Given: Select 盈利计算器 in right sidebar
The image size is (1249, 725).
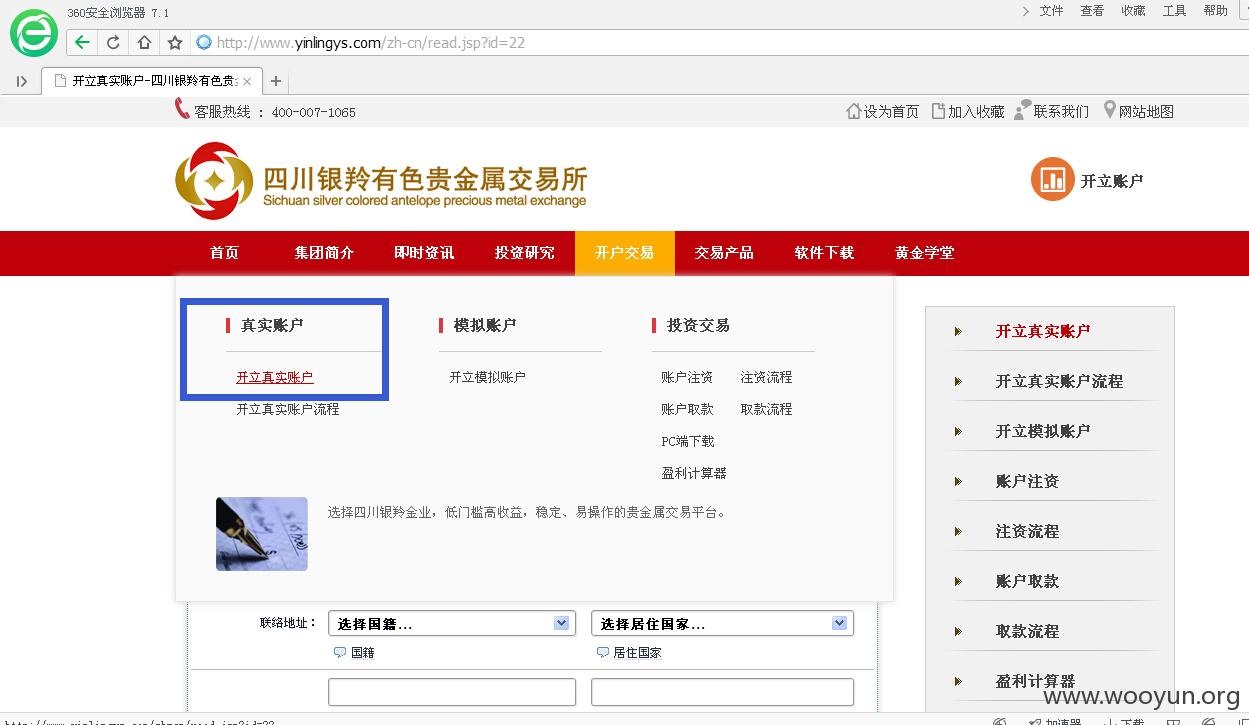Looking at the screenshot, I should click(x=1035, y=681).
